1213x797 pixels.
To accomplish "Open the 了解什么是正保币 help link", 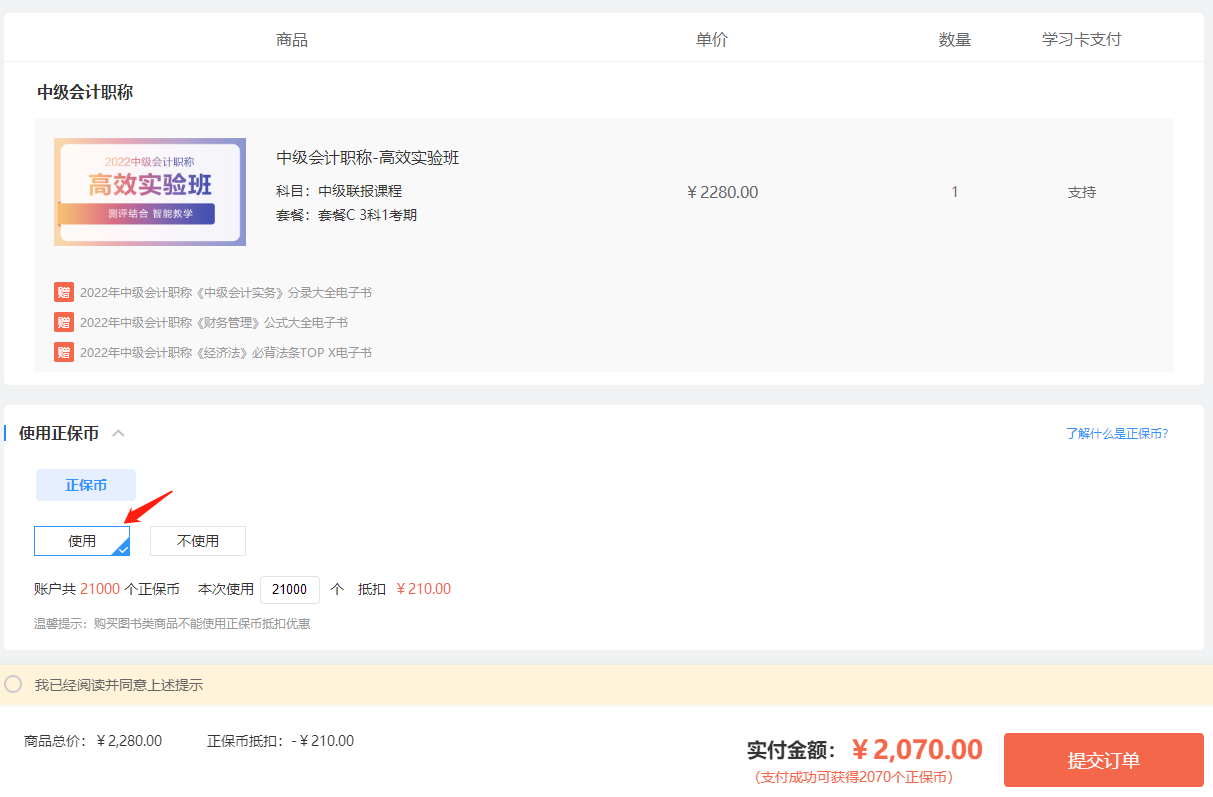I will pos(1118,432).
